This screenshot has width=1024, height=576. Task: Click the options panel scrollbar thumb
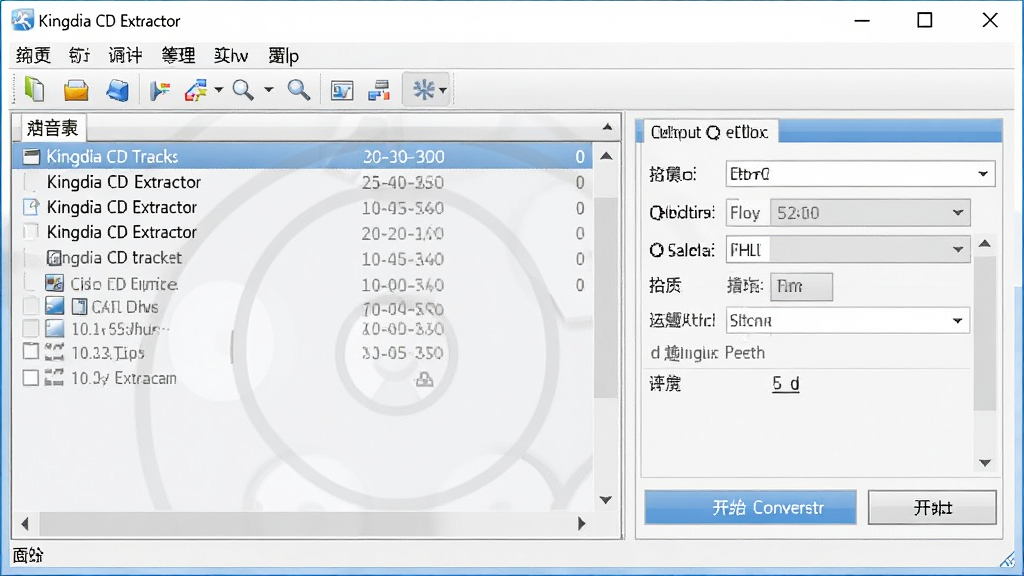[x=985, y=333]
